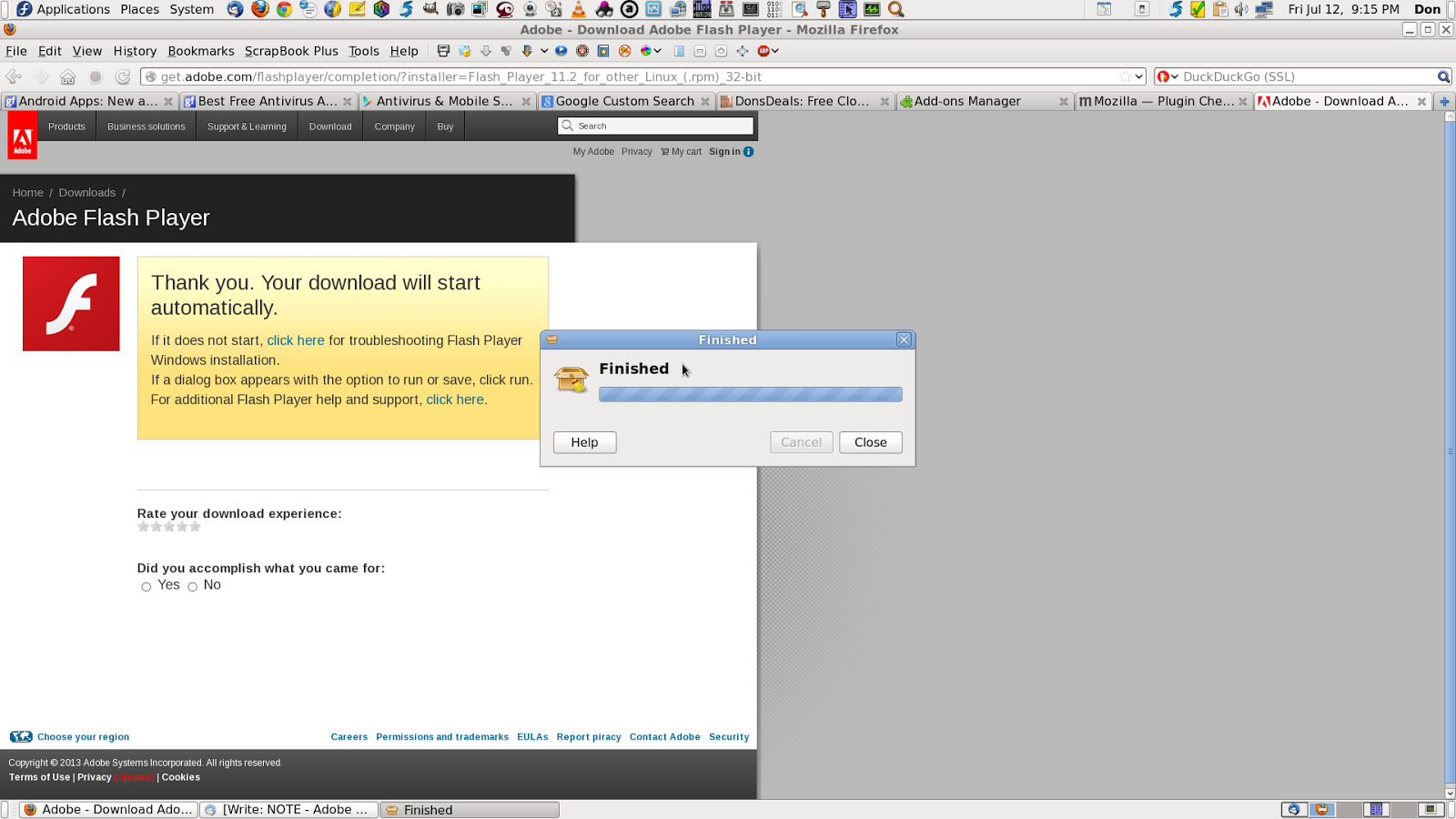Click the Sign in info icon
The height and width of the screenshot is (819, 1456).
748,152
